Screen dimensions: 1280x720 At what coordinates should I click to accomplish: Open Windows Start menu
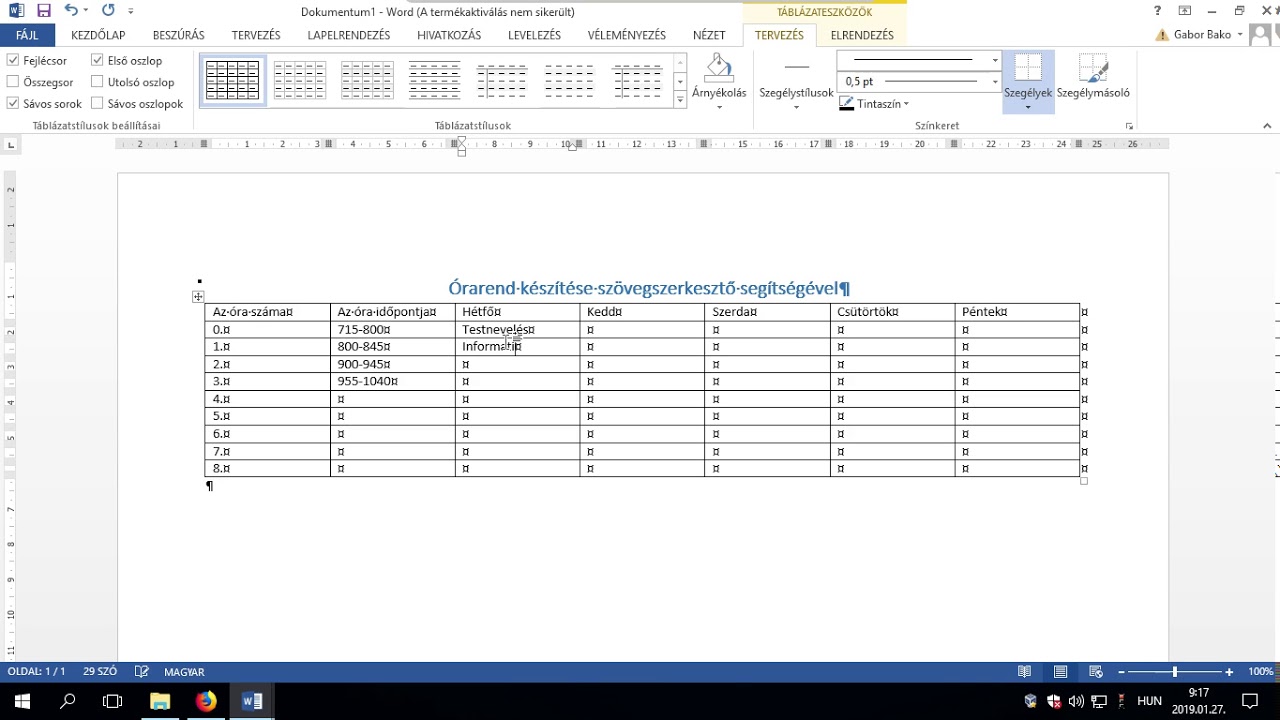pos(22,701)
